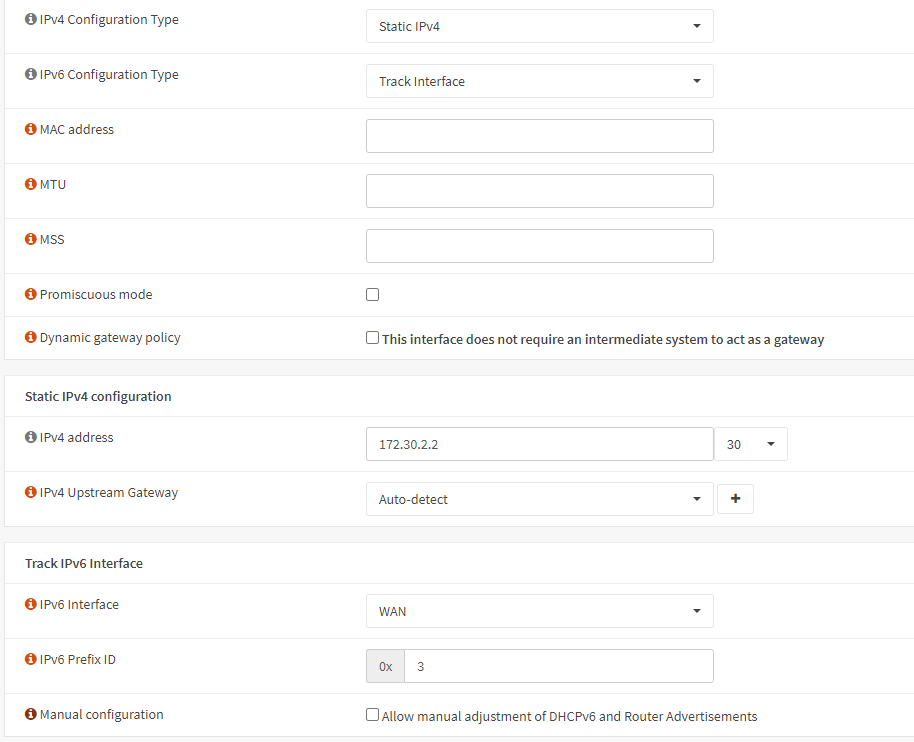This screenshot has height=742, width=914.
Task: Click the info icon beside Promiscuous mode
Action: tap(31, 295)
